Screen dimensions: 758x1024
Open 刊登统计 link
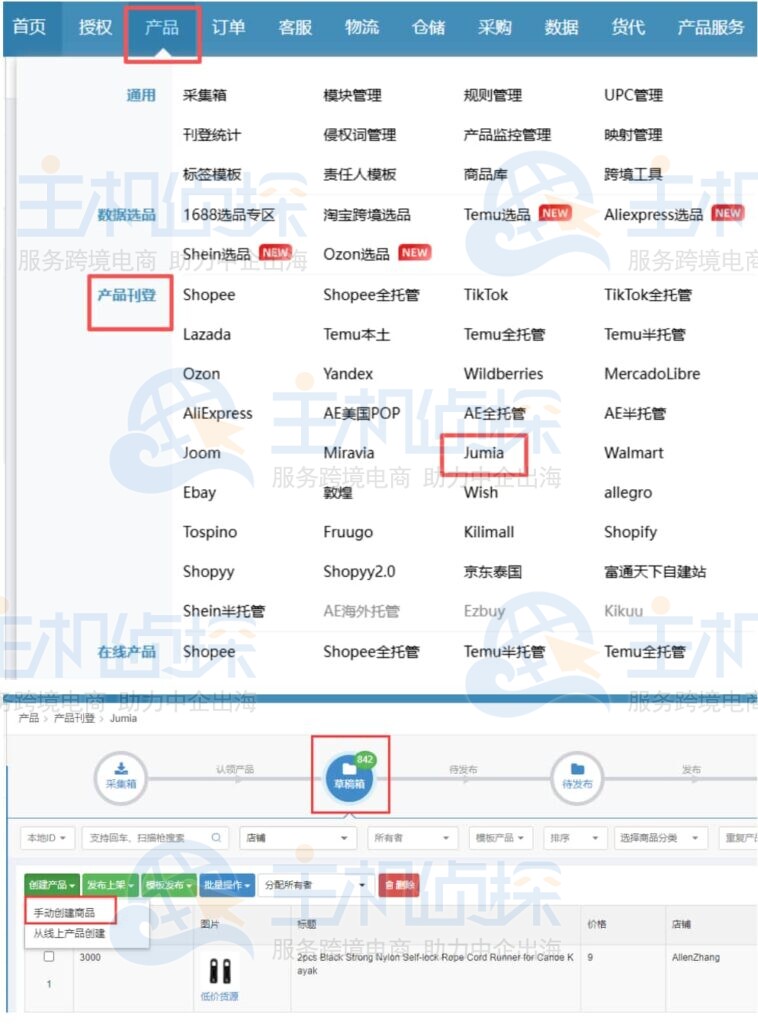(x=212, y=135)
